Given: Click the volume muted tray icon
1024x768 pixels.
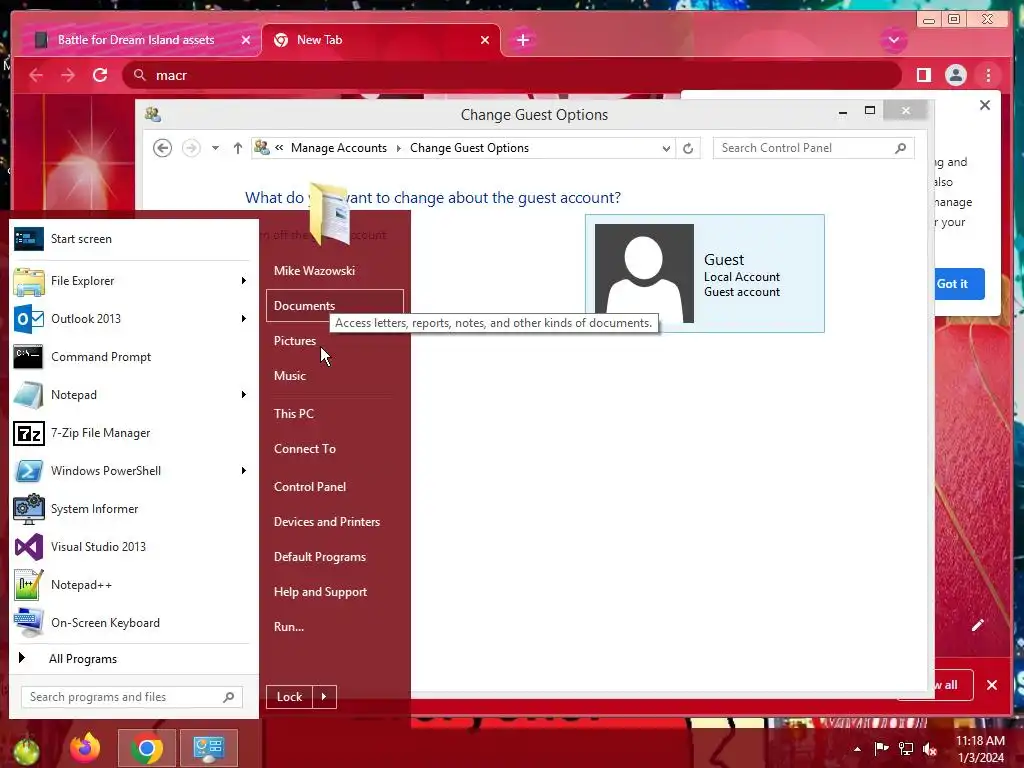Looking at the screenshot, I should pyautogui.click(x=930, y=749).
